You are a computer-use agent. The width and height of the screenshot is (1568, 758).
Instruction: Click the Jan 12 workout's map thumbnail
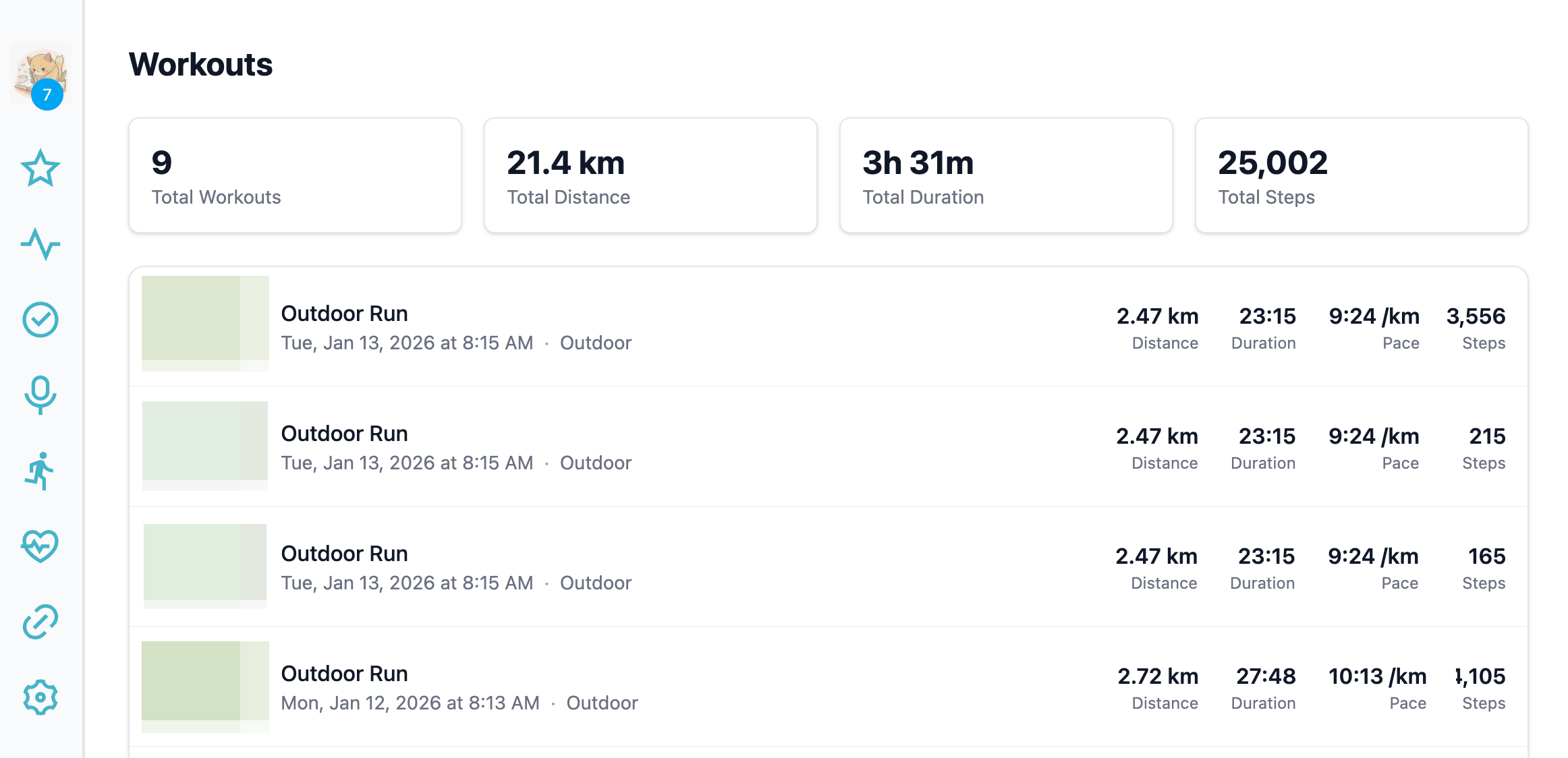(205, 687)
